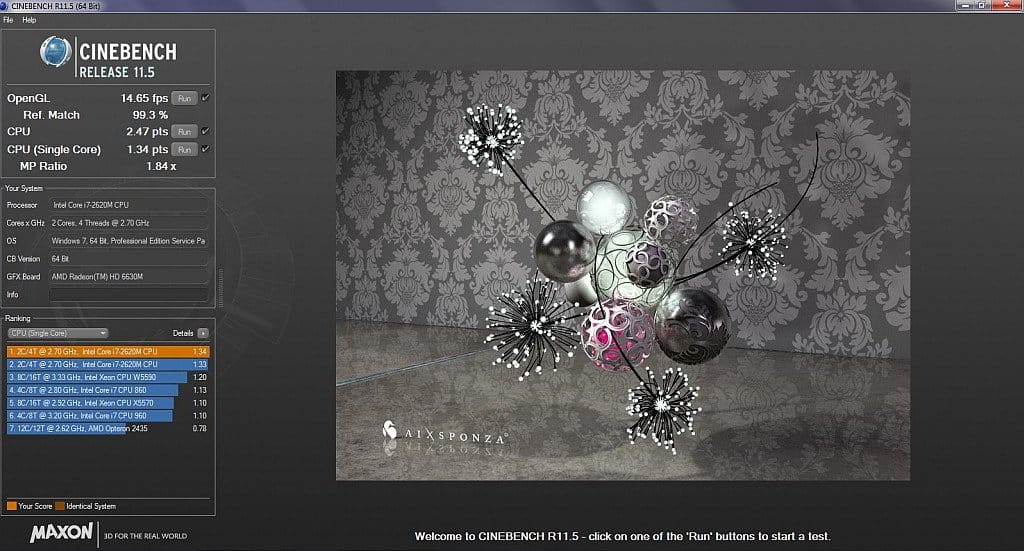
Task: Run the CPU benchmark
Action: coord(184,131)
